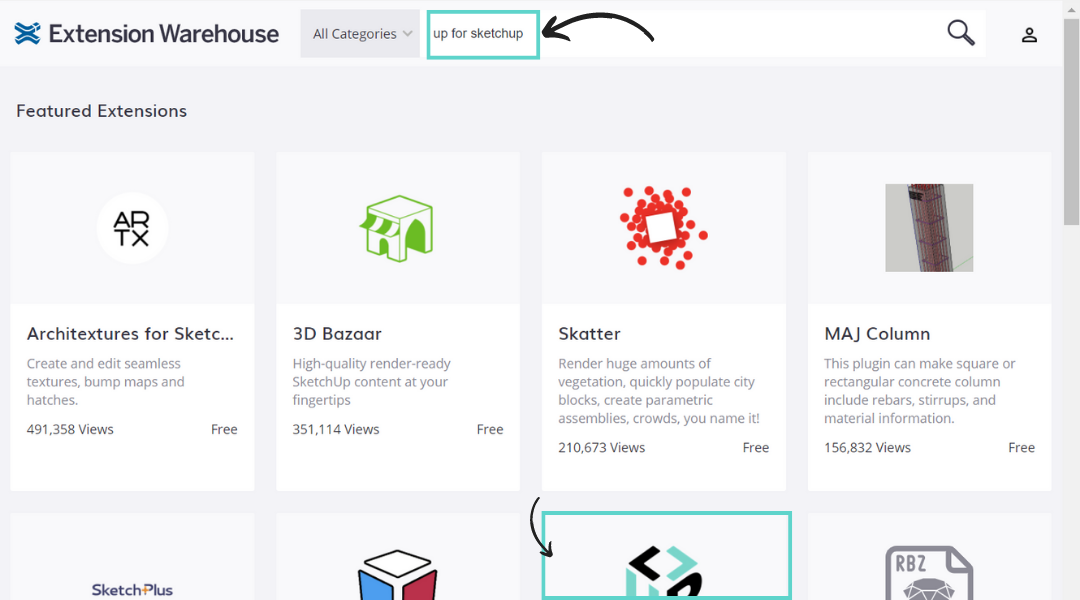This screenshot has height=600, width=1080.
Task: Click the Free label on Architextures card
Action: click(224, 429)
